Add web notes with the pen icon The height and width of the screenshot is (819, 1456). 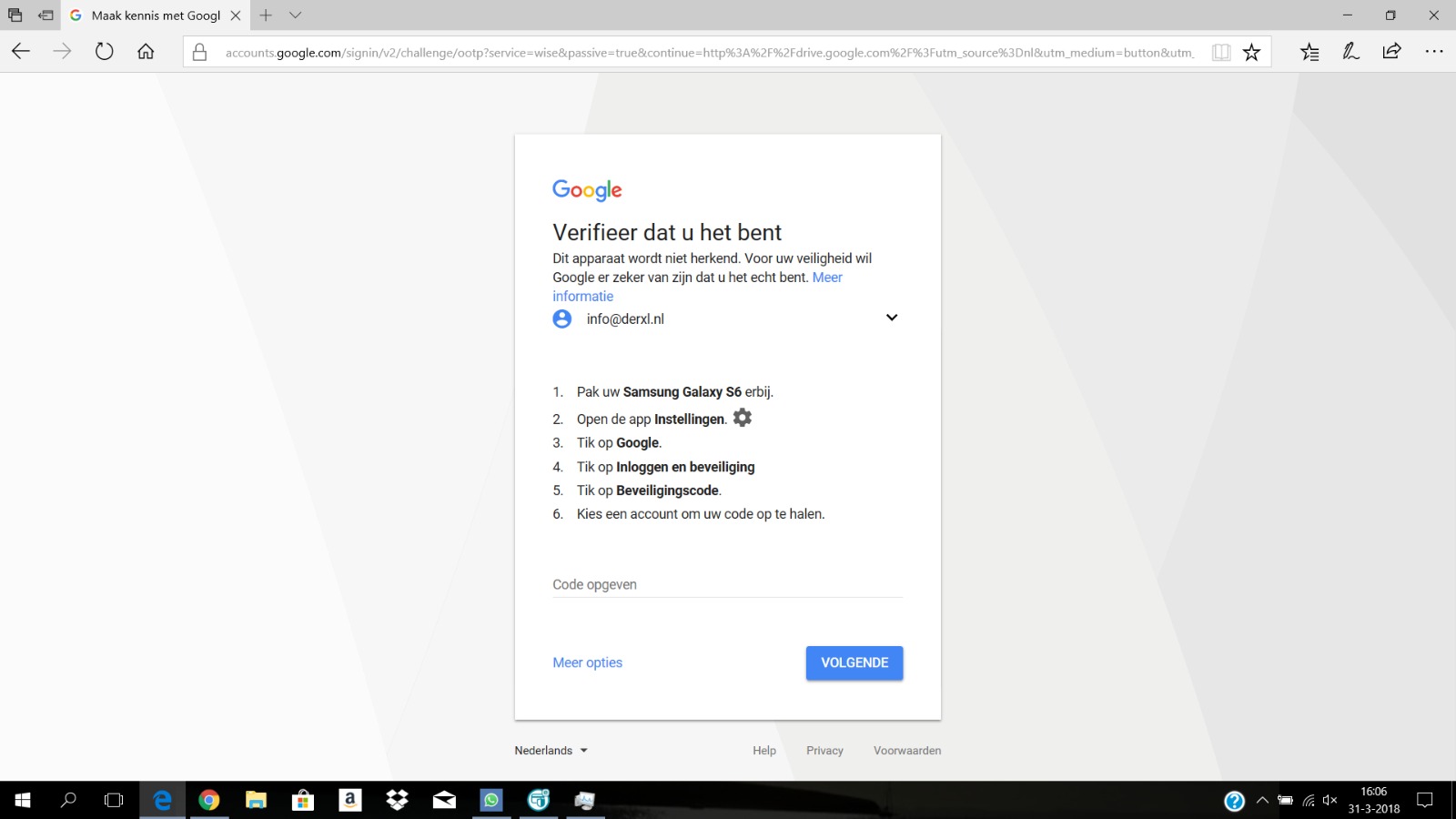tap(1351, 52)
